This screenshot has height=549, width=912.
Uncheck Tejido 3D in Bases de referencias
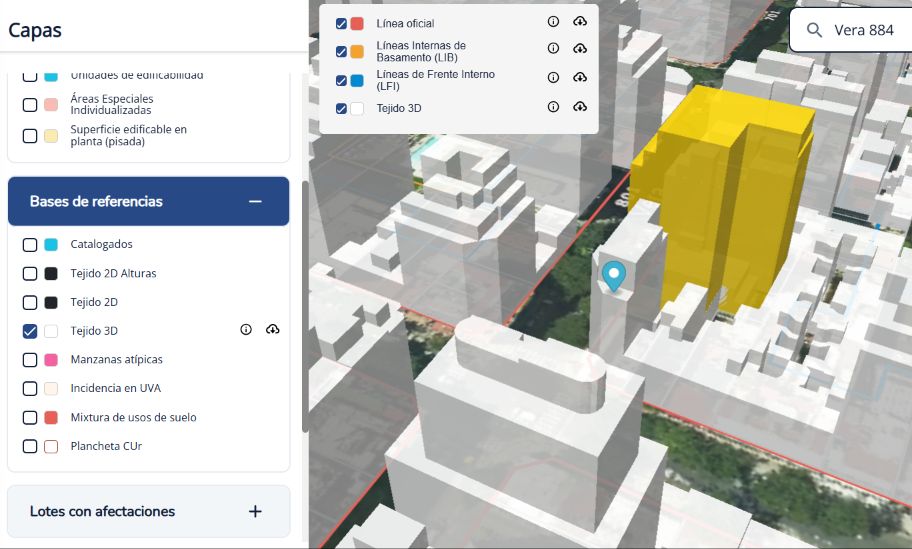pyautogui.click(x=30, y=331)
